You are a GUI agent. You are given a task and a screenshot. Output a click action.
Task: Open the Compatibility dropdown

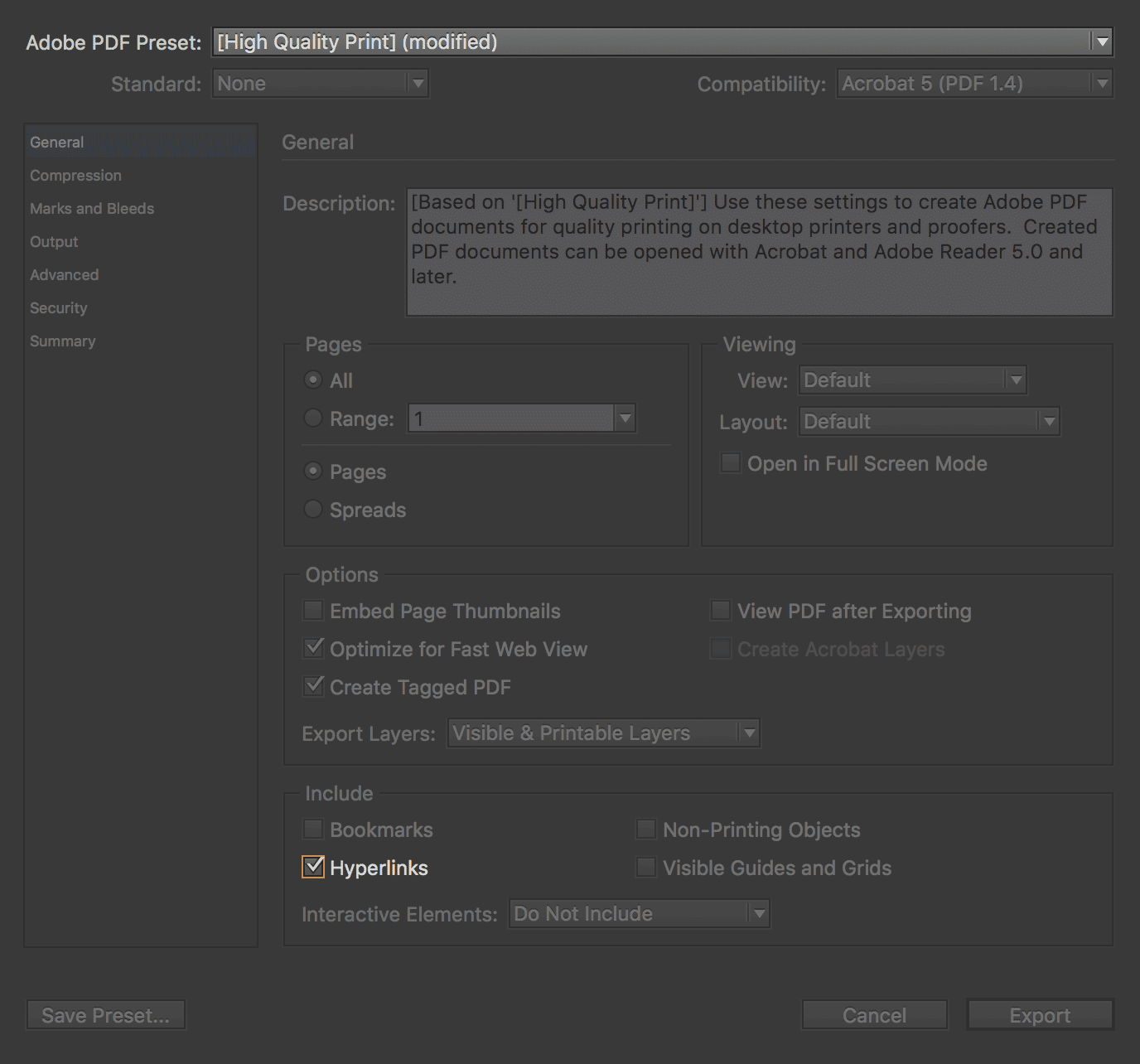973,84
